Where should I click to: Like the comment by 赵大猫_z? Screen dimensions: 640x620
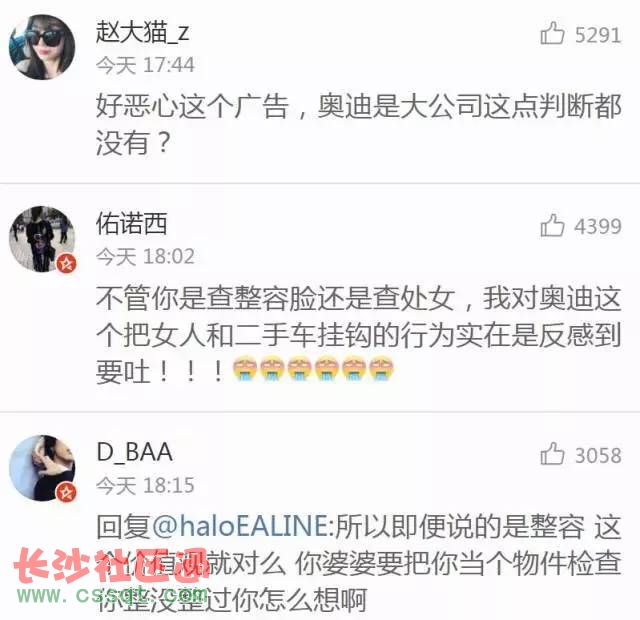[552, 33]
